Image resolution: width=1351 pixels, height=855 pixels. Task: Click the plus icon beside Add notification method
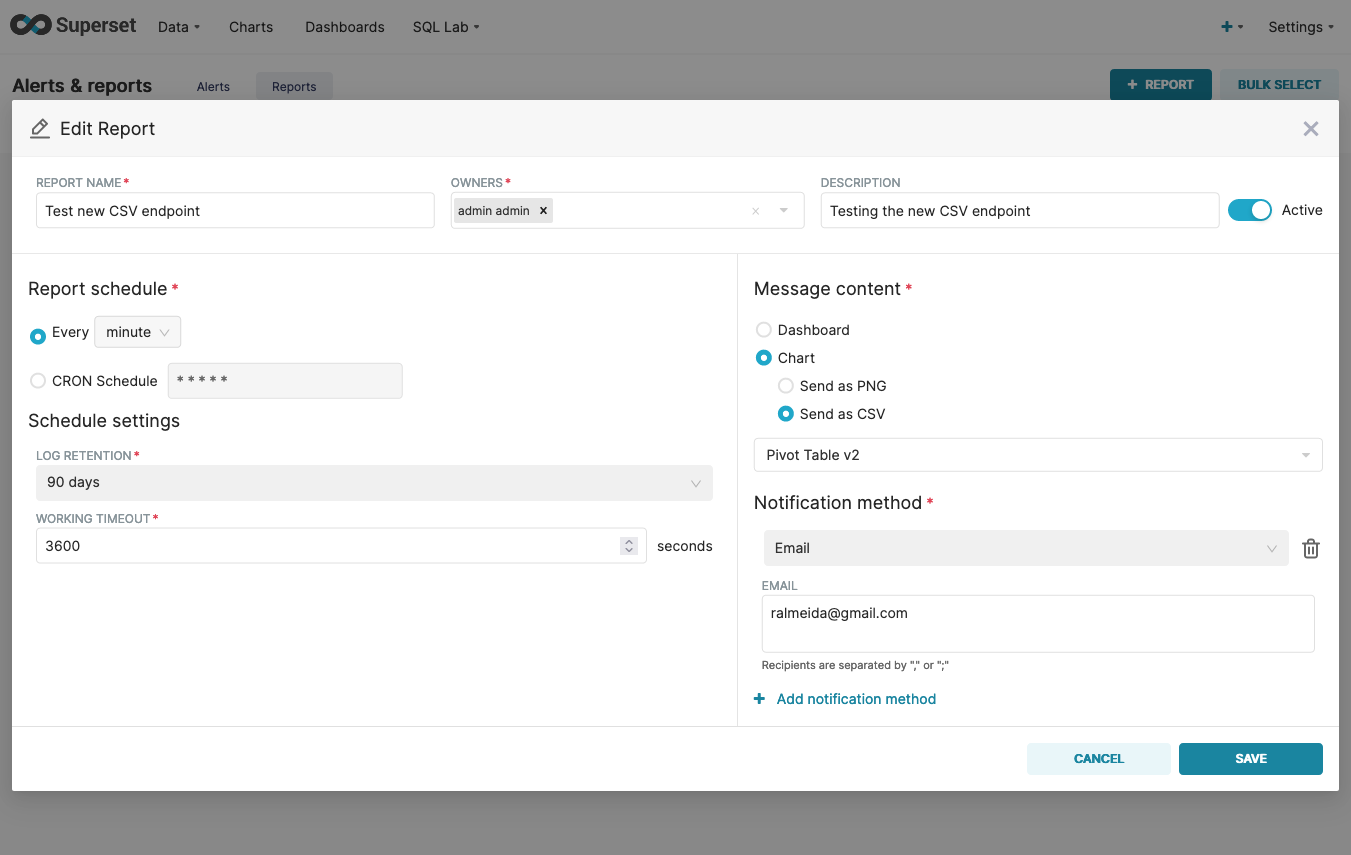coord(760,699)
